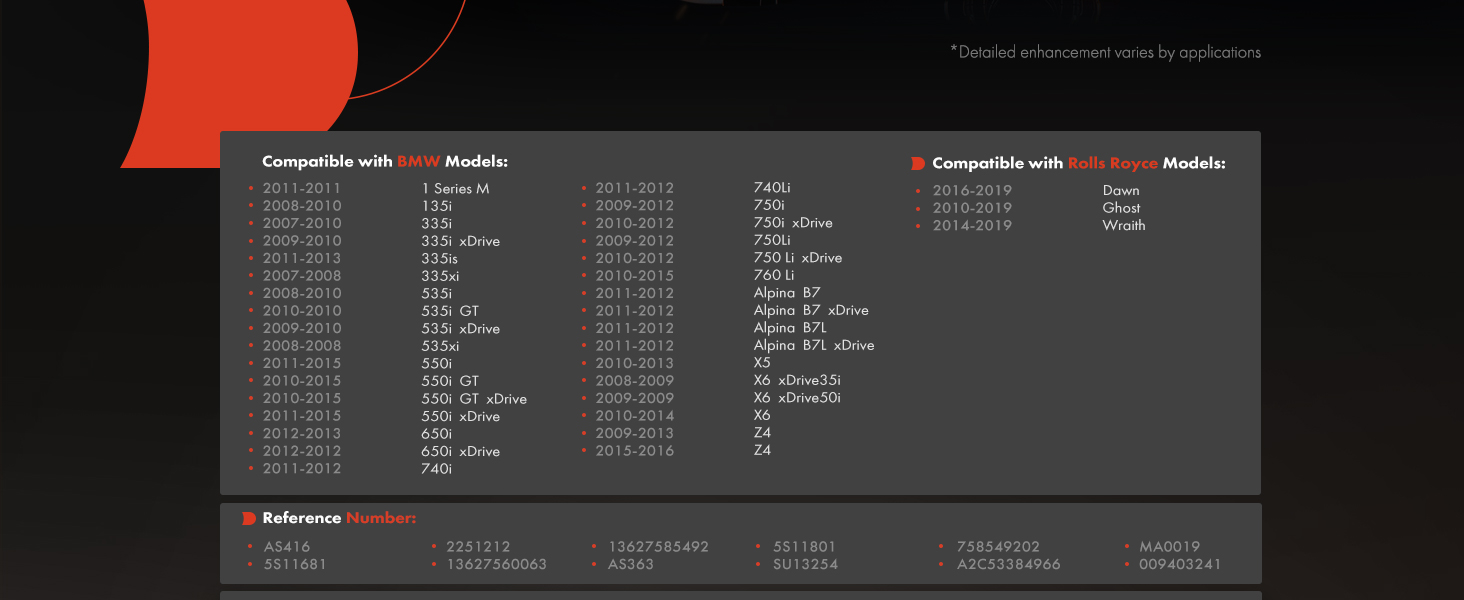Image resolution: width=1464 pixels, height=600 pixels.
Task: Choose the "2012-2013" year range
Action: (302, 433)
